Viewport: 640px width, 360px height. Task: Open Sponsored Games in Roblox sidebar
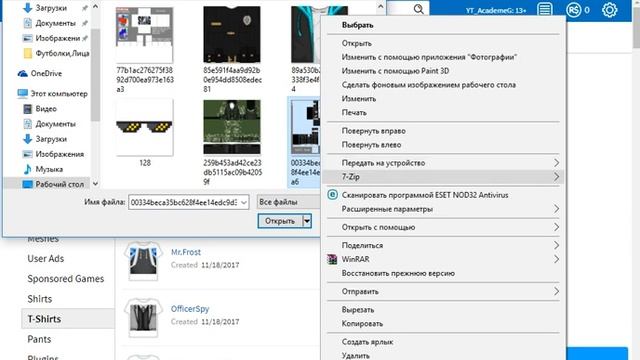pos(66,279)
